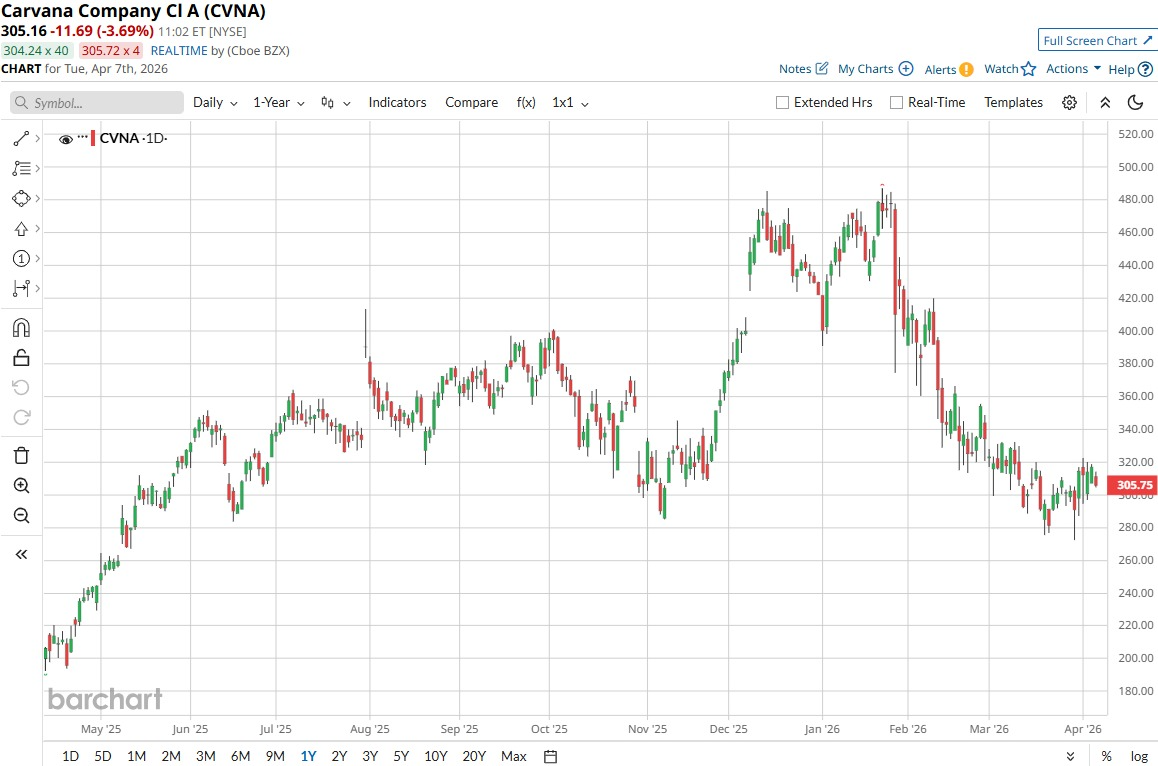Switch to dark mode with moon icon

(x=1135, y=102)
